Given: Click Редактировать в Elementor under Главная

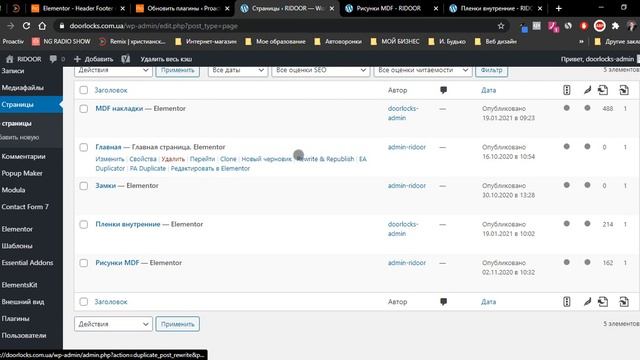Looking at the screenshot, I should 210,168.
